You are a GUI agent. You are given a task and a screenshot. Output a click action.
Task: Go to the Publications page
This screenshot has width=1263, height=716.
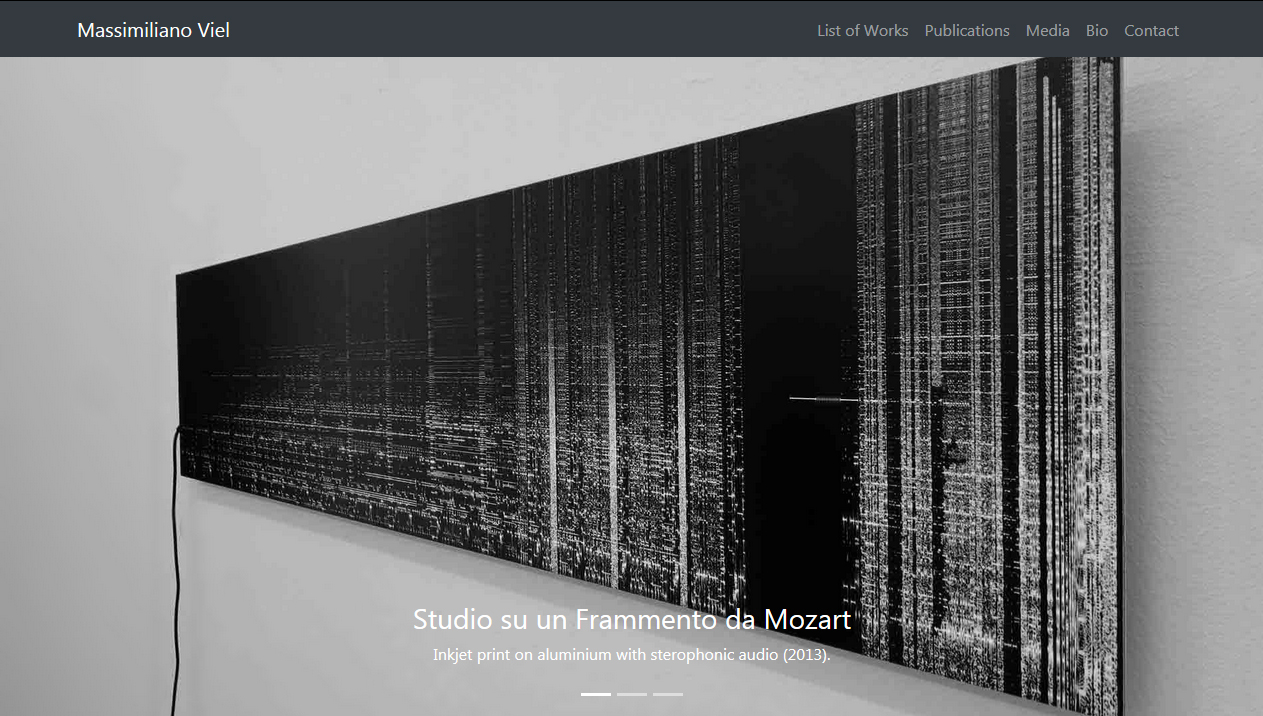(x=967, y=30)
